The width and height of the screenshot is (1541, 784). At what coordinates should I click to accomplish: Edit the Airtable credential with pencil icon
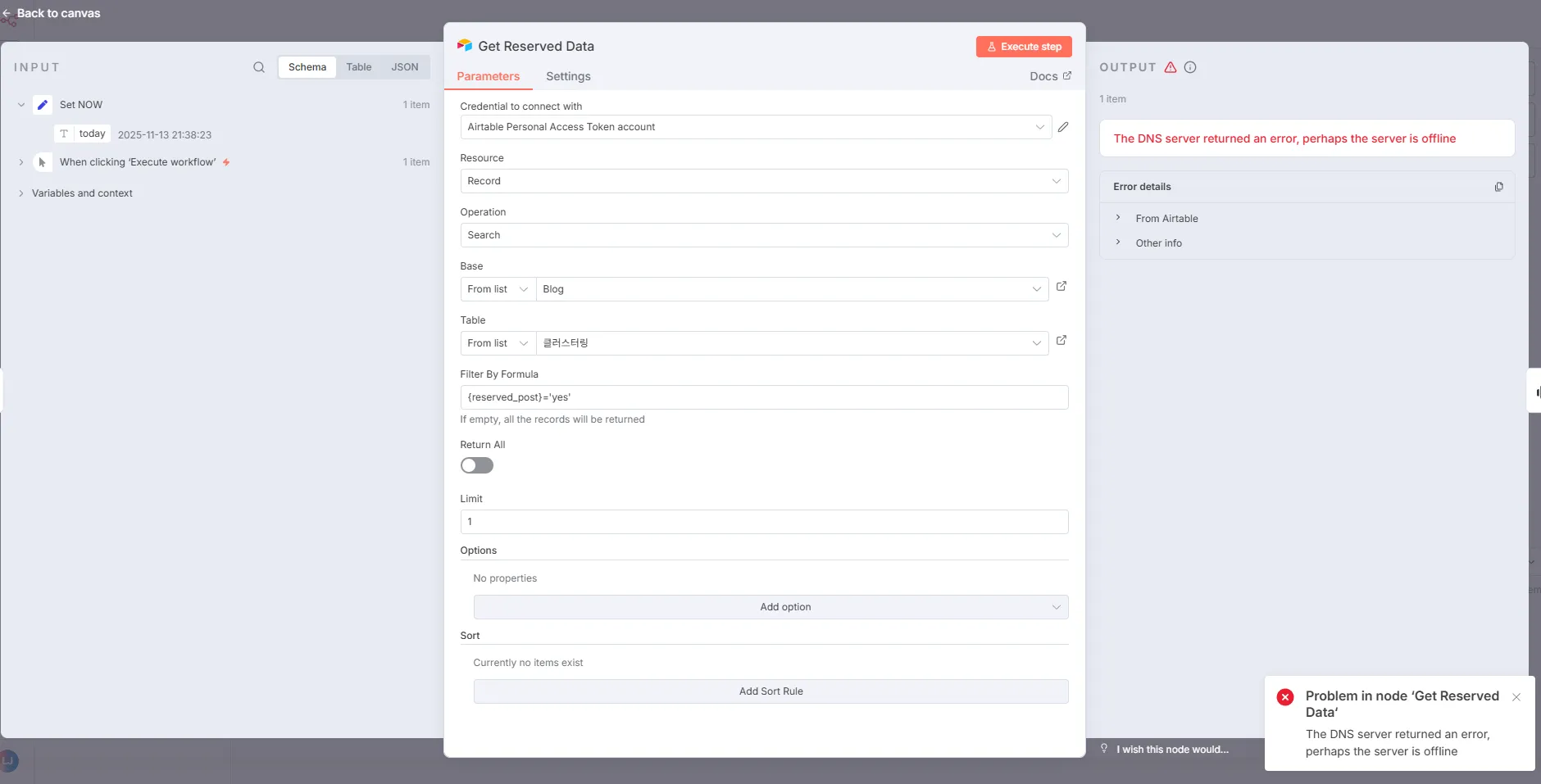pos(1063,127)
